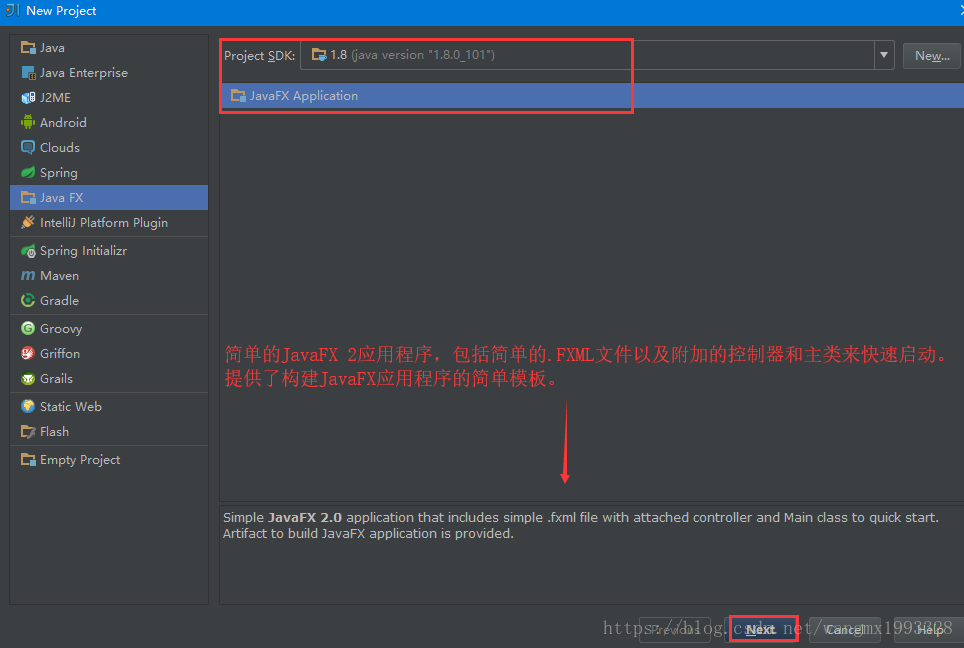
Task: Choose Android project type
Action: (x=109, y=122)
